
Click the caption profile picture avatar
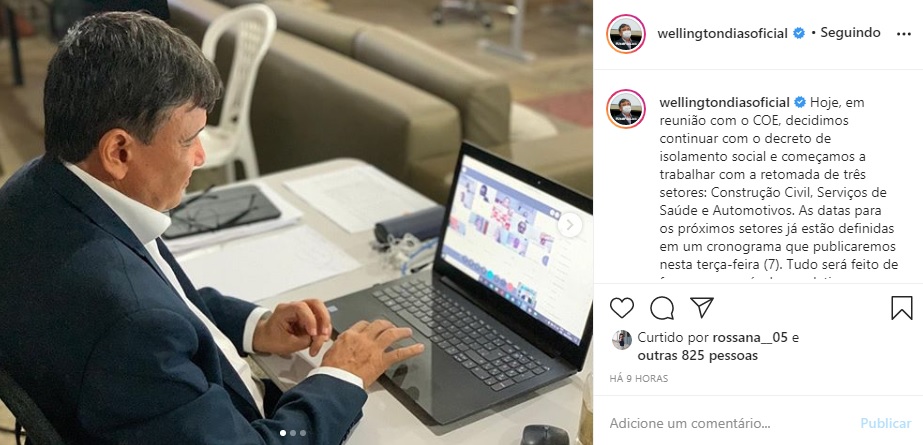coord(626,109)
